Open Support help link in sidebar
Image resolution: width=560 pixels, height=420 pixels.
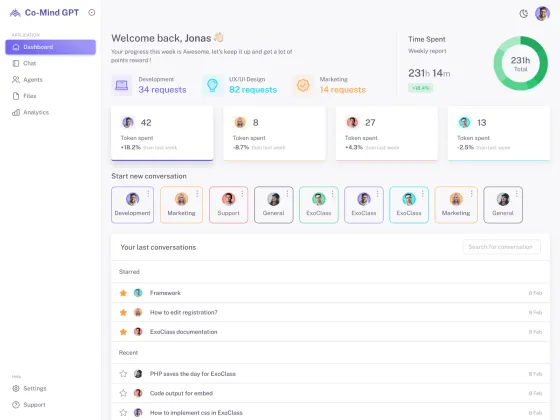point(29,405)
